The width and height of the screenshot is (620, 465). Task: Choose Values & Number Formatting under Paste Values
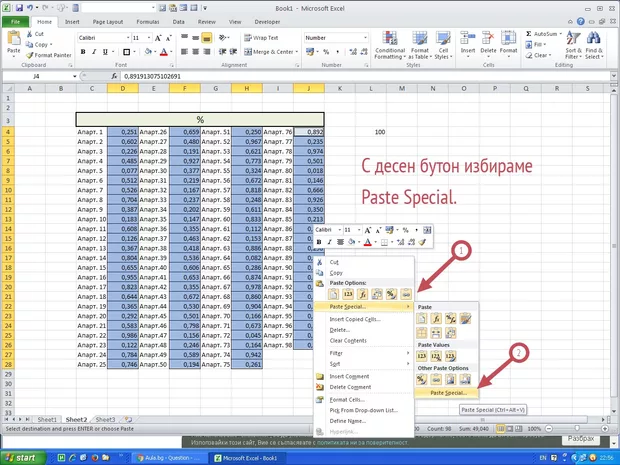point(436,356)
